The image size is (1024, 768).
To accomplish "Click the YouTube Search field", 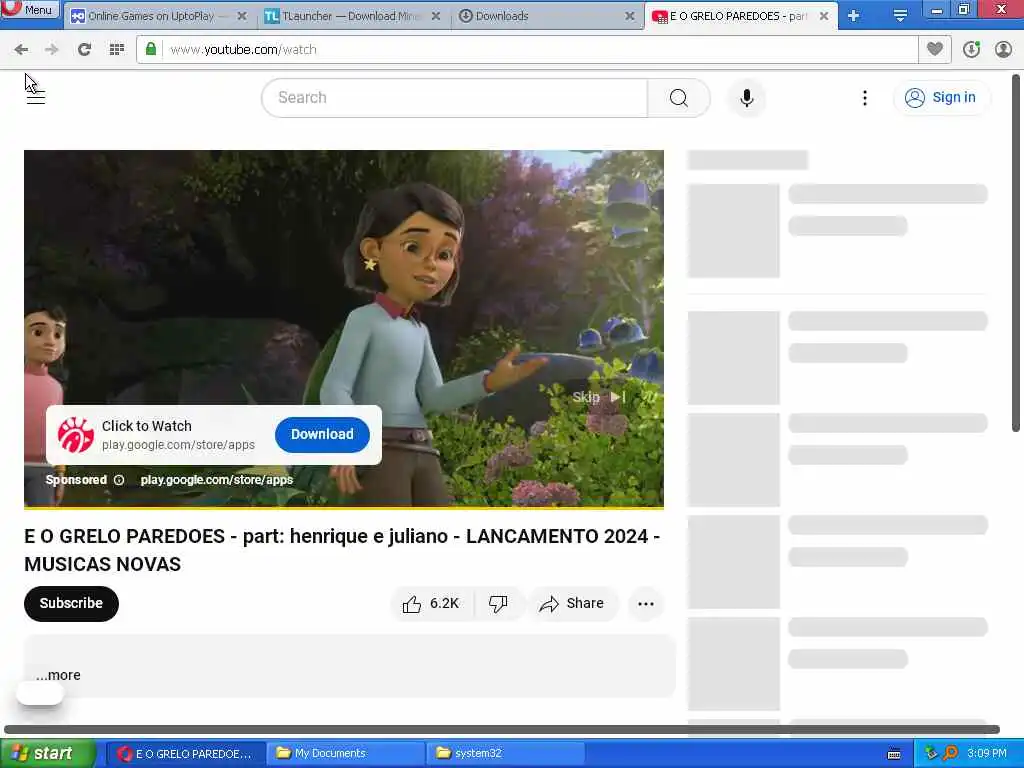I will point(455,98).
